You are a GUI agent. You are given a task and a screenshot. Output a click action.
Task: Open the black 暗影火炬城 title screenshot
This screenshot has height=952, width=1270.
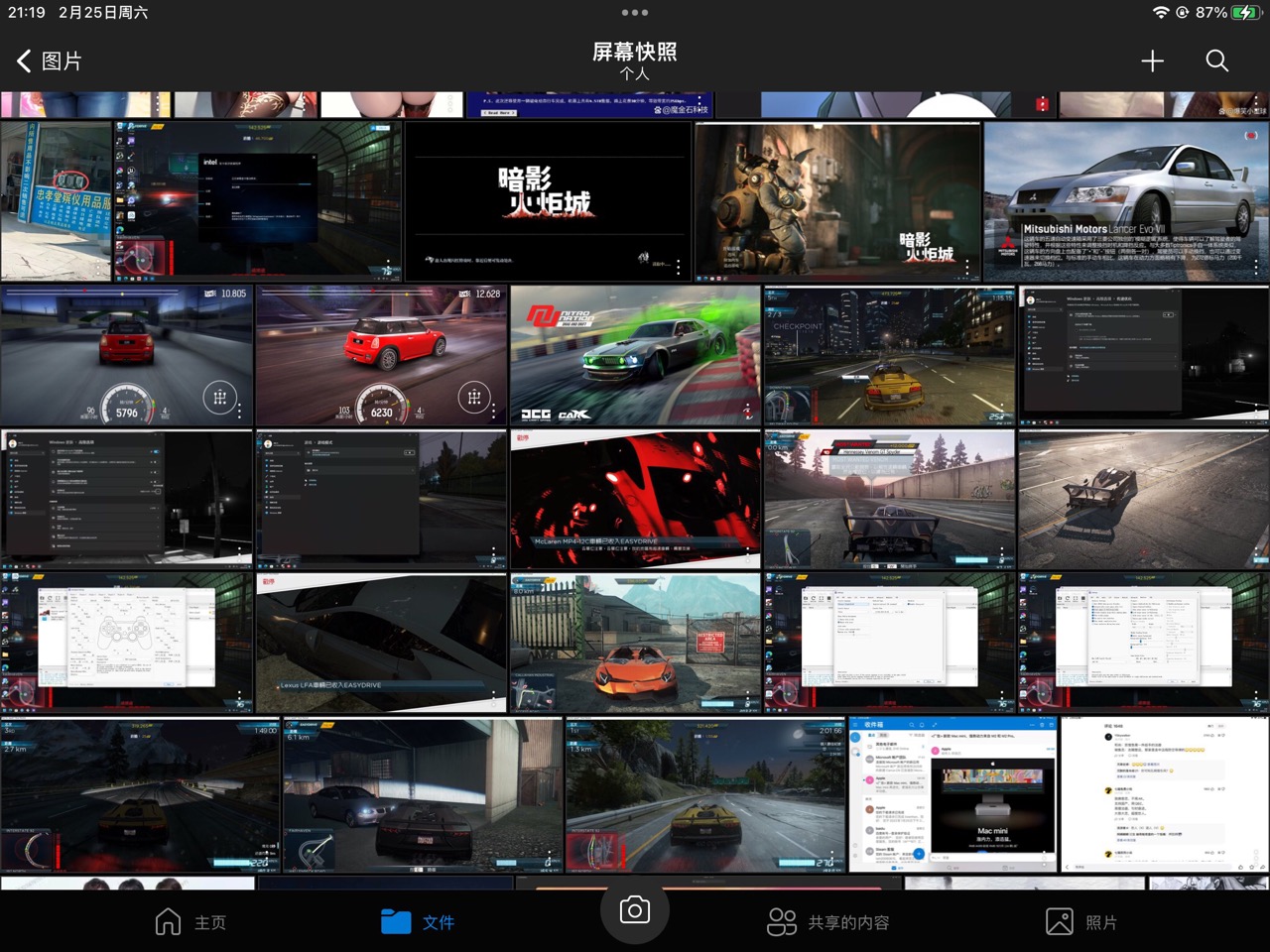pyautogui.click(x=548, y=201)
